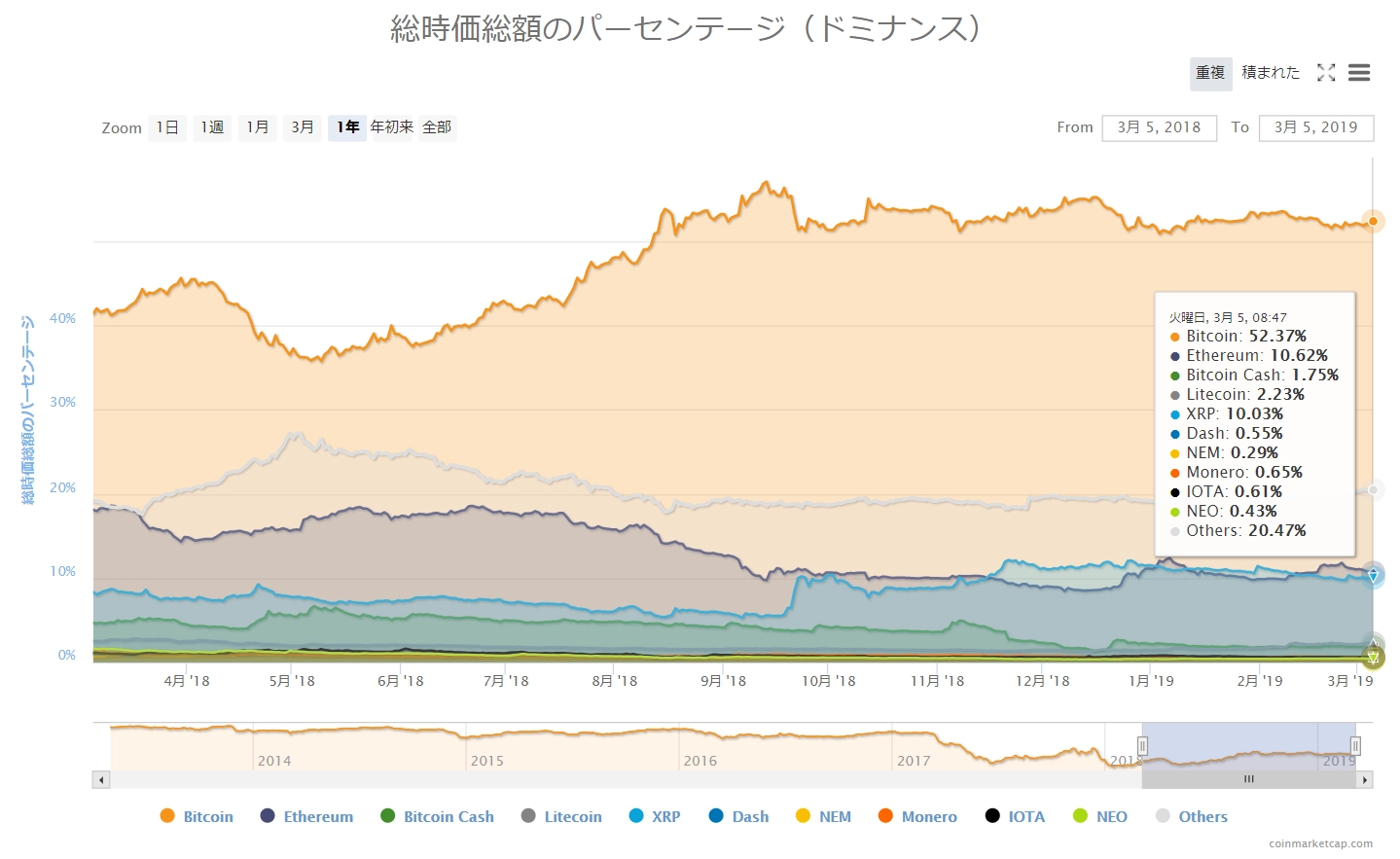Screen dimensions: 1400x859
Task: Click the fullscreen expand arrows icon
Action: coord(1326,73)
